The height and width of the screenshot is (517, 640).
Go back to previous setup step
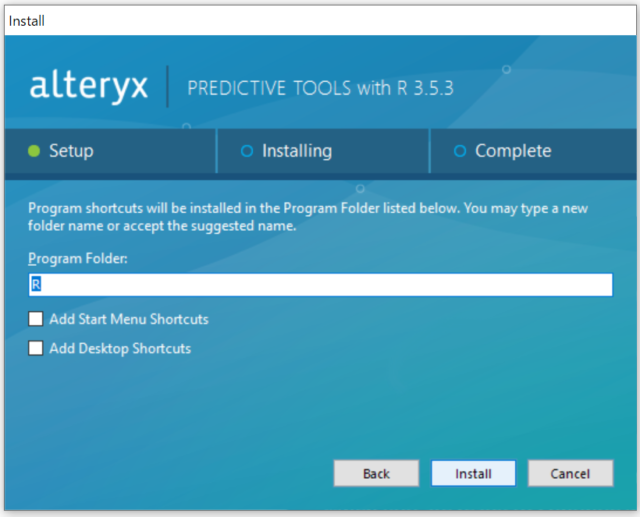click(376, 473)
